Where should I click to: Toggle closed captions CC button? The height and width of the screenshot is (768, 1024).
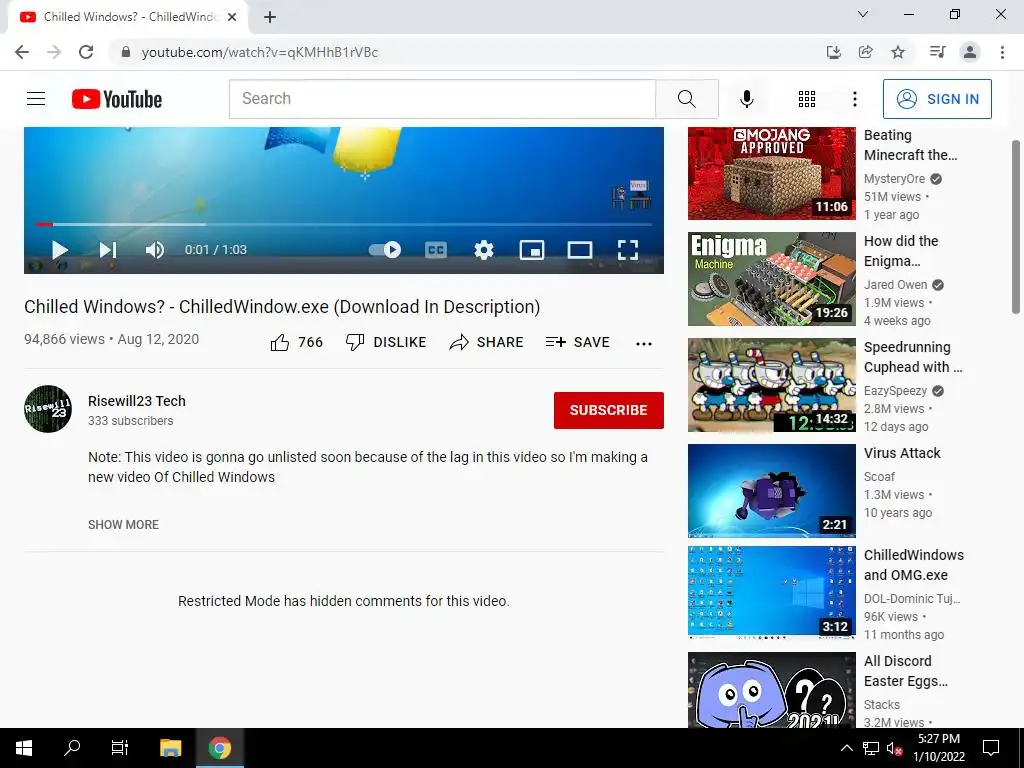[436, 249]
